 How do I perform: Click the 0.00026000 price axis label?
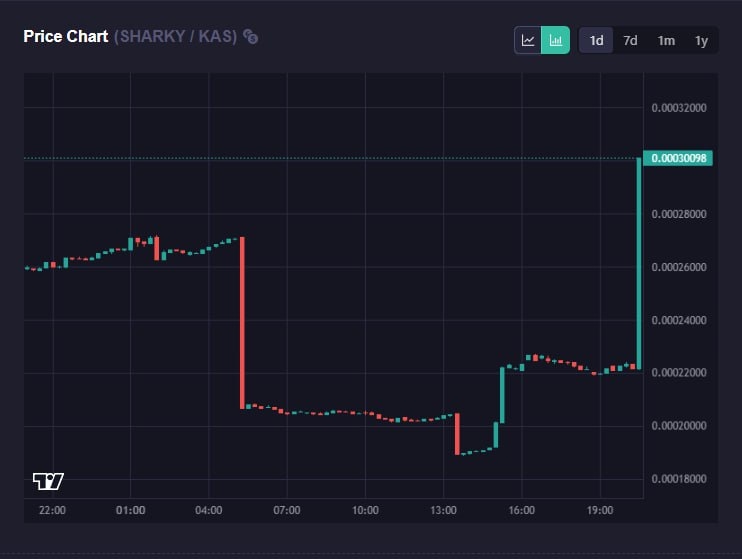pos(679,267)
